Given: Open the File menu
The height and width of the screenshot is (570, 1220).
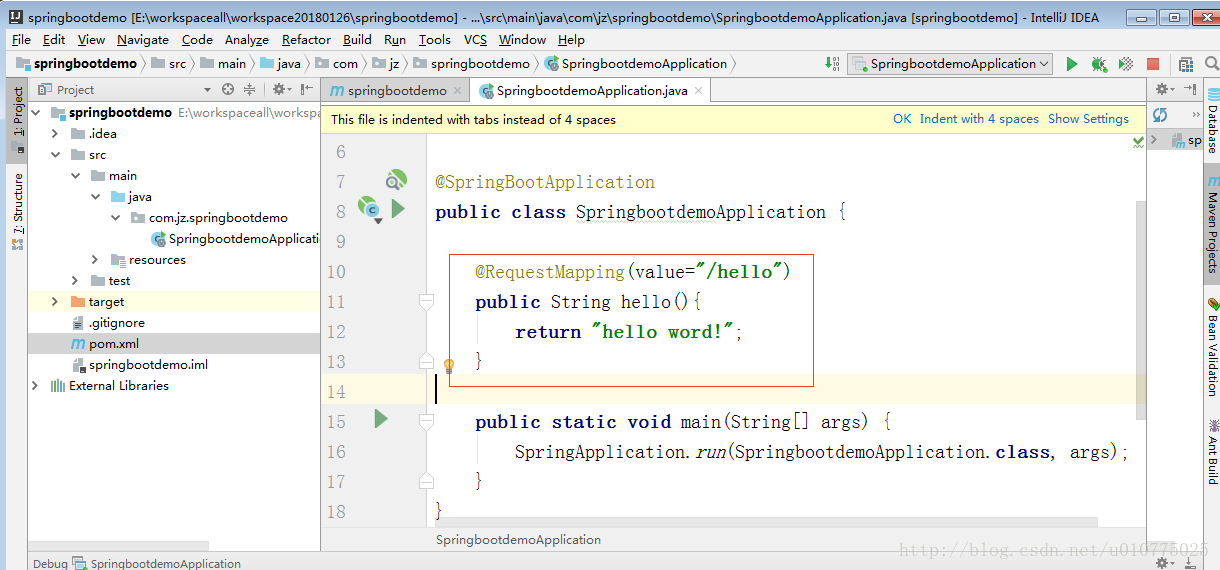Looking at the screenshot, I should tap(21, 39).
